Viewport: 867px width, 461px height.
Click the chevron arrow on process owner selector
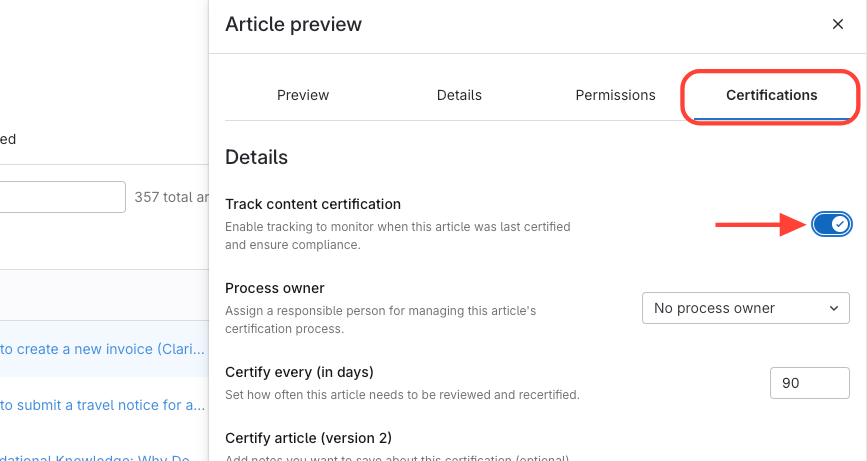(834, 308)
